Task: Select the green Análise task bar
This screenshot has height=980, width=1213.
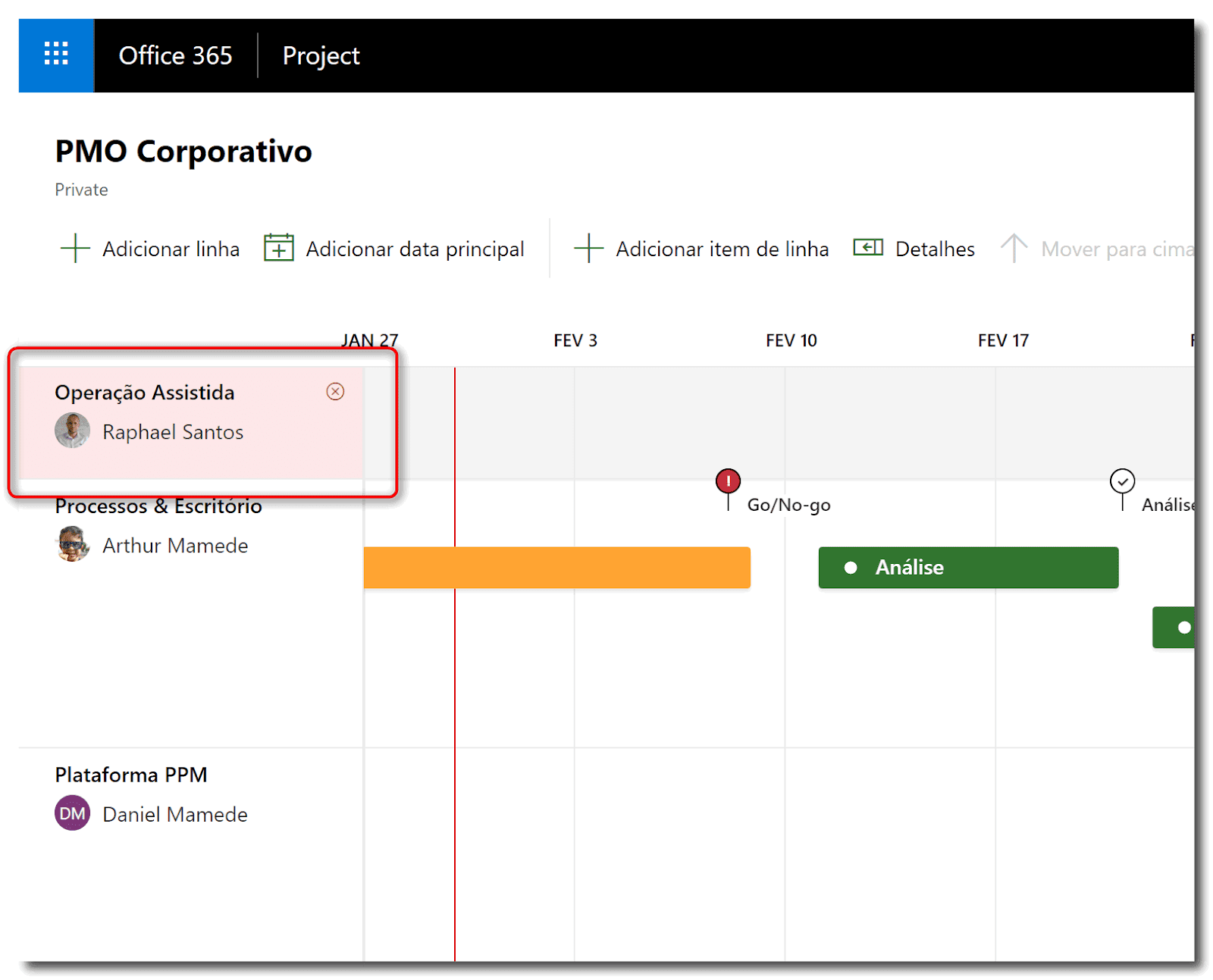Action: pyautogui.click(x=968, y=567)
